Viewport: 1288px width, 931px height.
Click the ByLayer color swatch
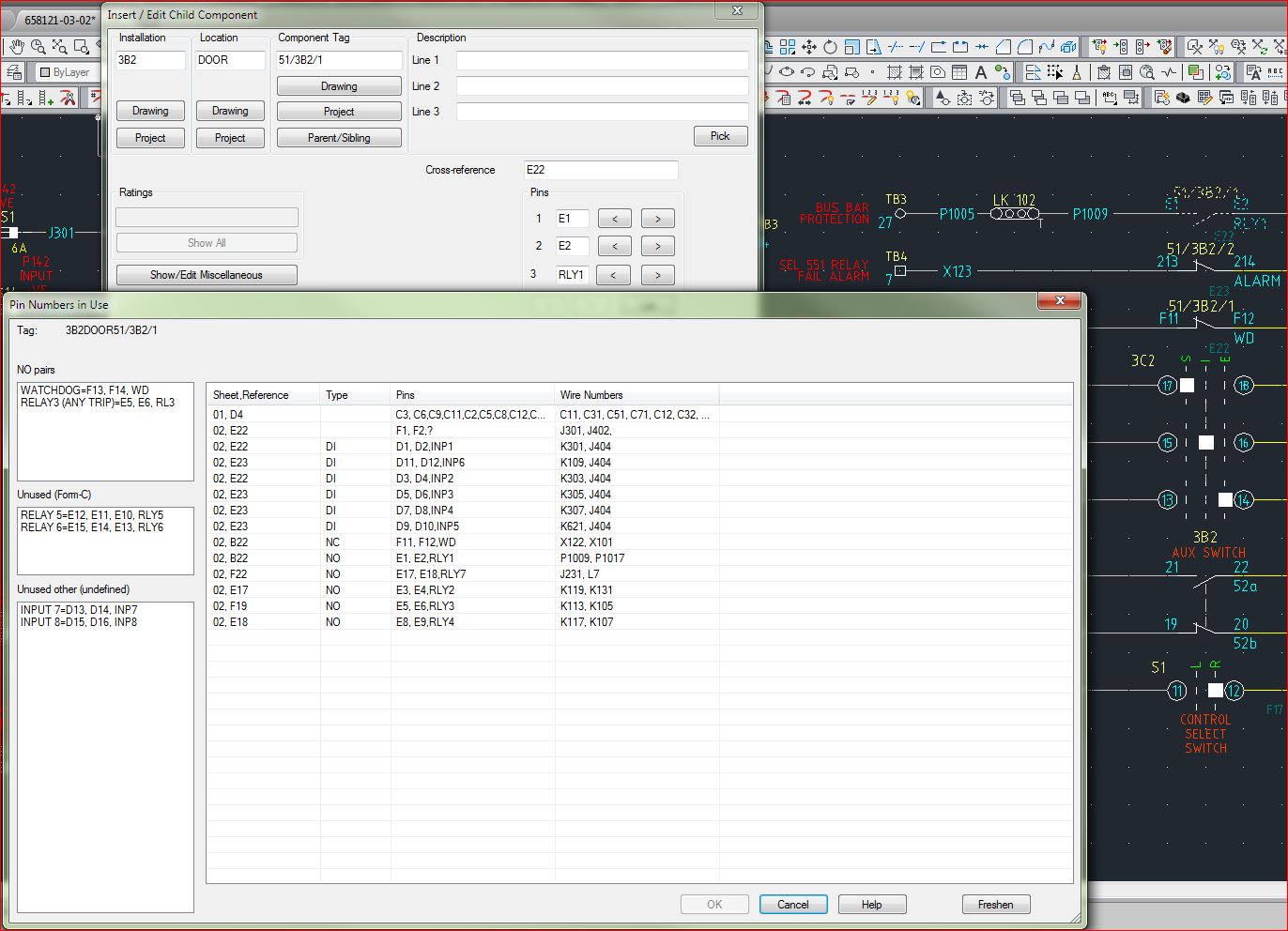[44, 71]
